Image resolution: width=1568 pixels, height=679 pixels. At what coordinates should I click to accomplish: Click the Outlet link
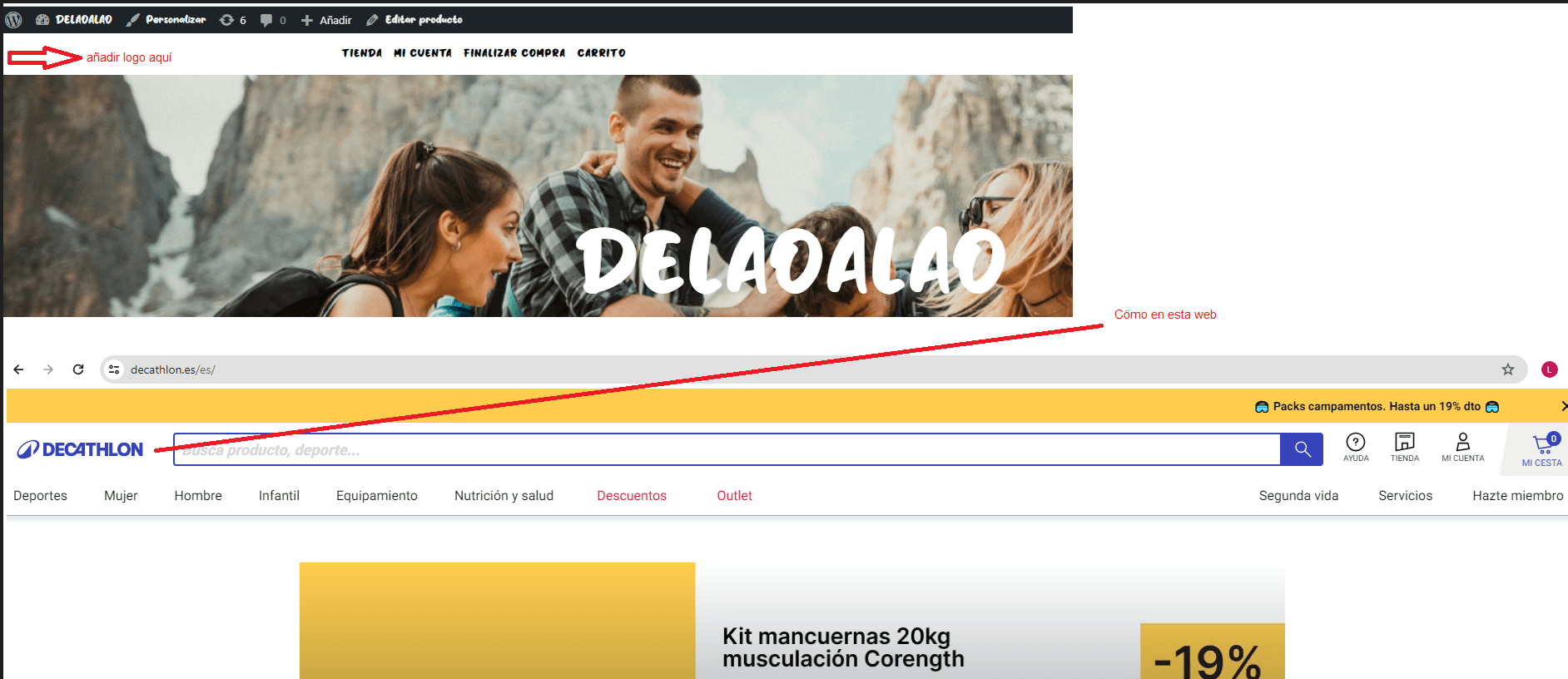pyautogui.click(x=734, y=495)
